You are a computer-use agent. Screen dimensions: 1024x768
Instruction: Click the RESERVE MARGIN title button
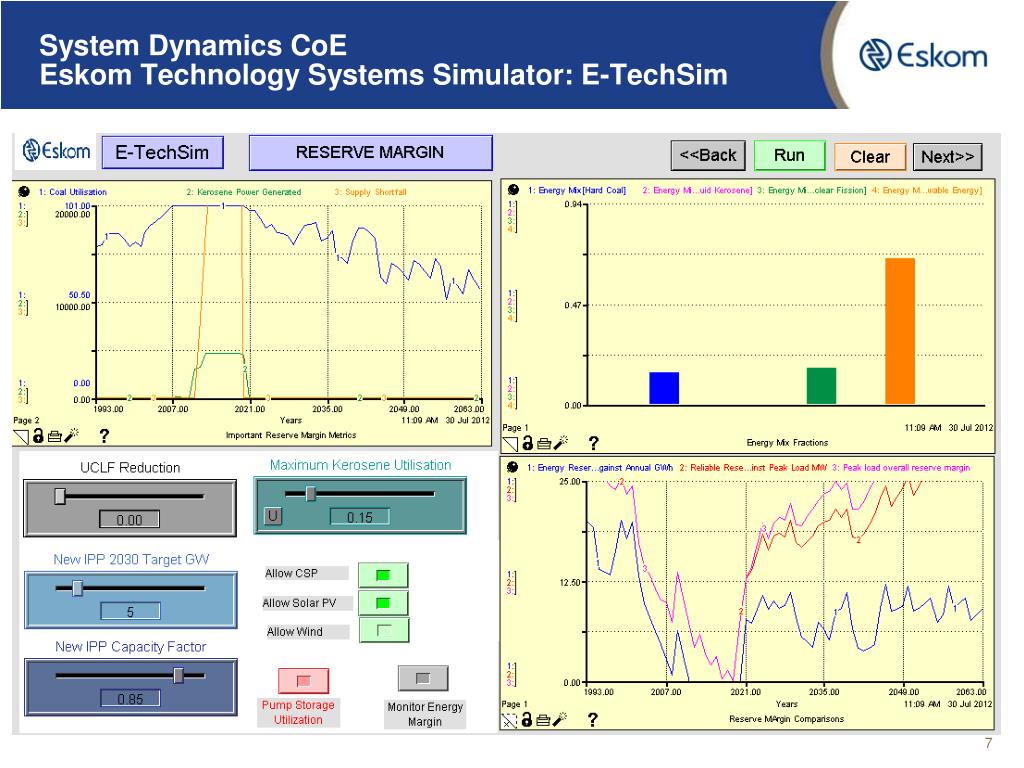click(x=370, y=152)
